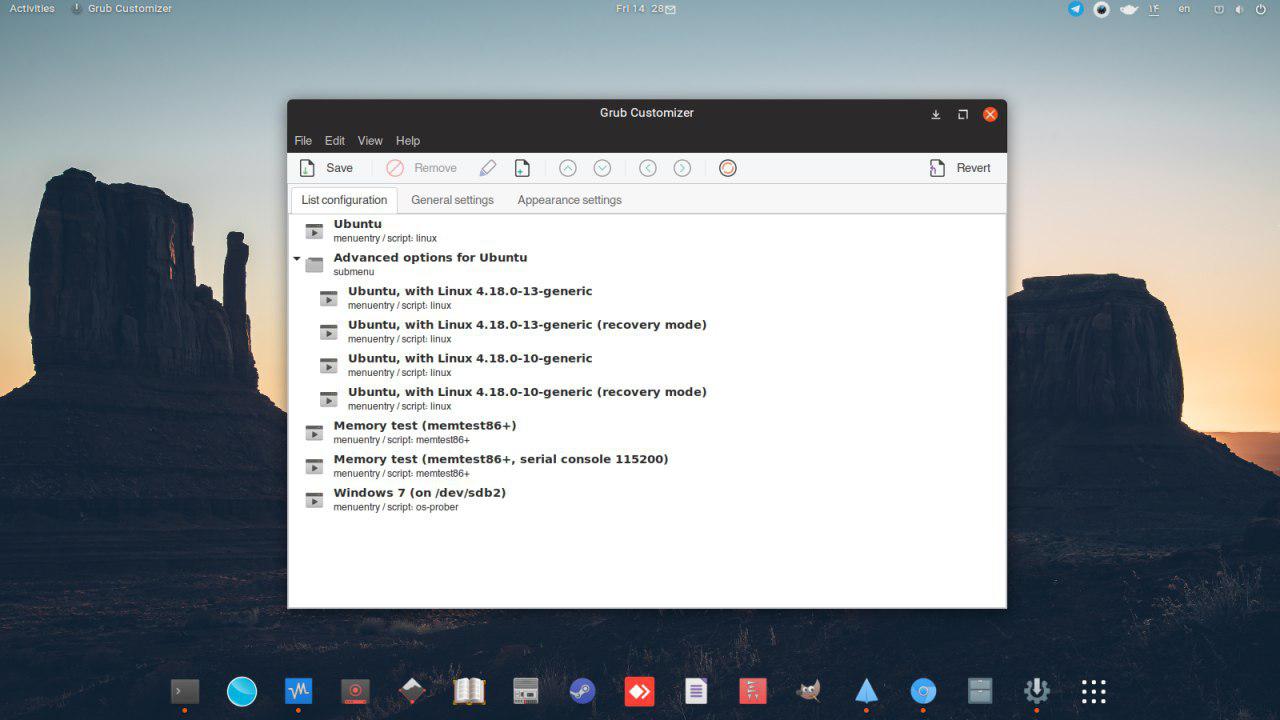The width and height of the screenshot is (1280, 720).
Task: Click the pencil edit entry icon
Action: point(487,168)
